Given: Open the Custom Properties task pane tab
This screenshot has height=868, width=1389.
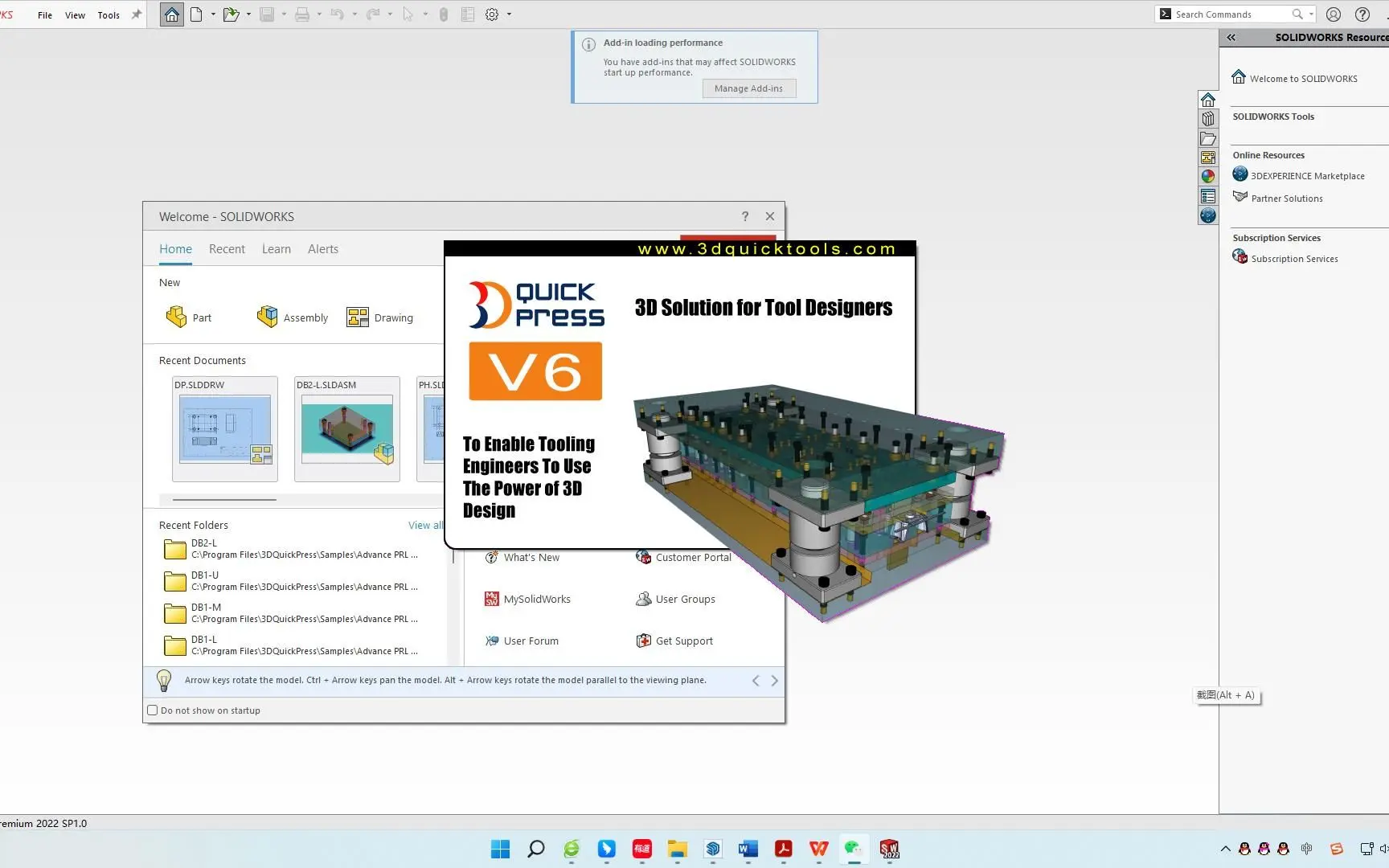Looking at the screenshot, I should pos(1207,196).
